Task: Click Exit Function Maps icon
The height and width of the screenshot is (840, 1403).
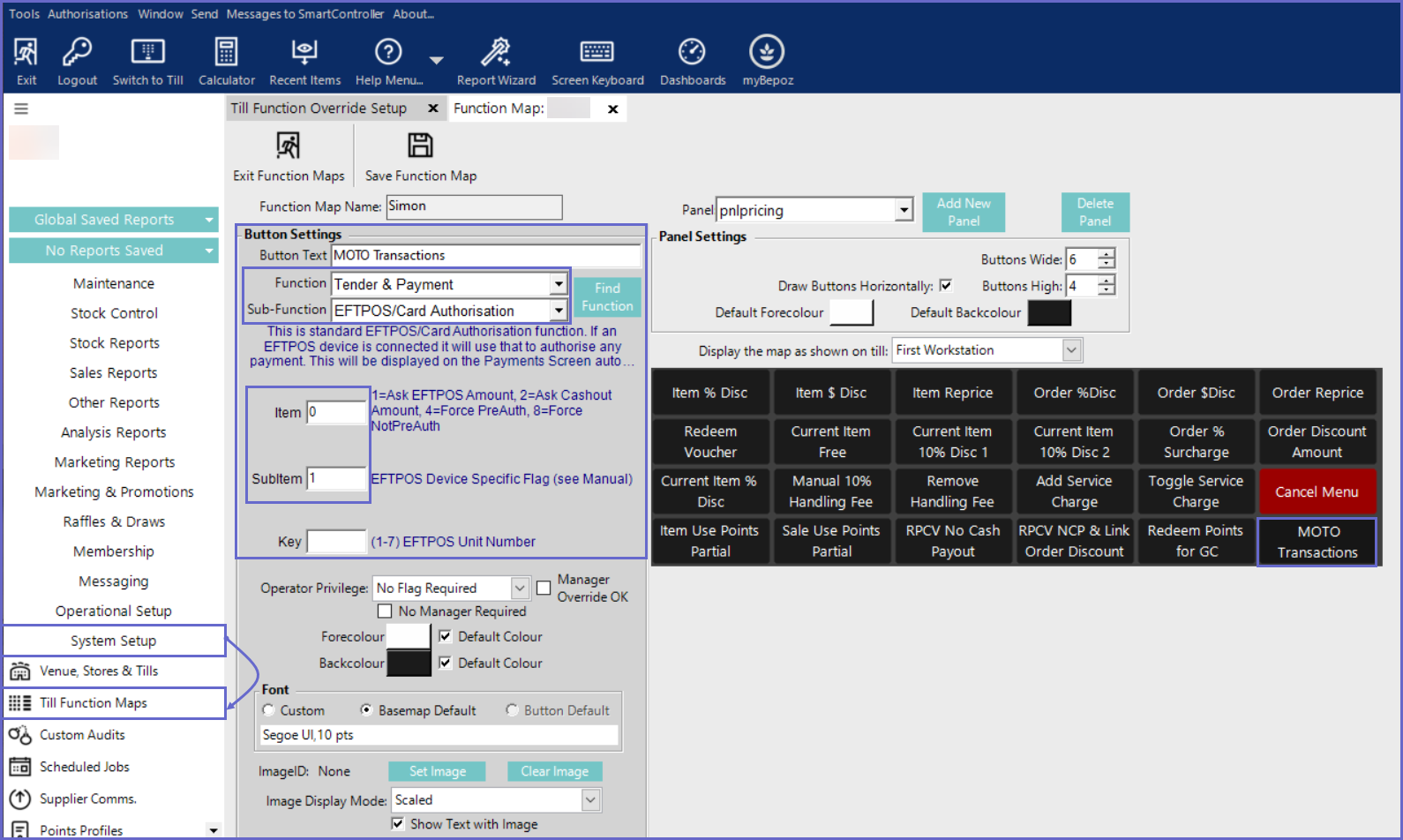Action: (288, 146)
